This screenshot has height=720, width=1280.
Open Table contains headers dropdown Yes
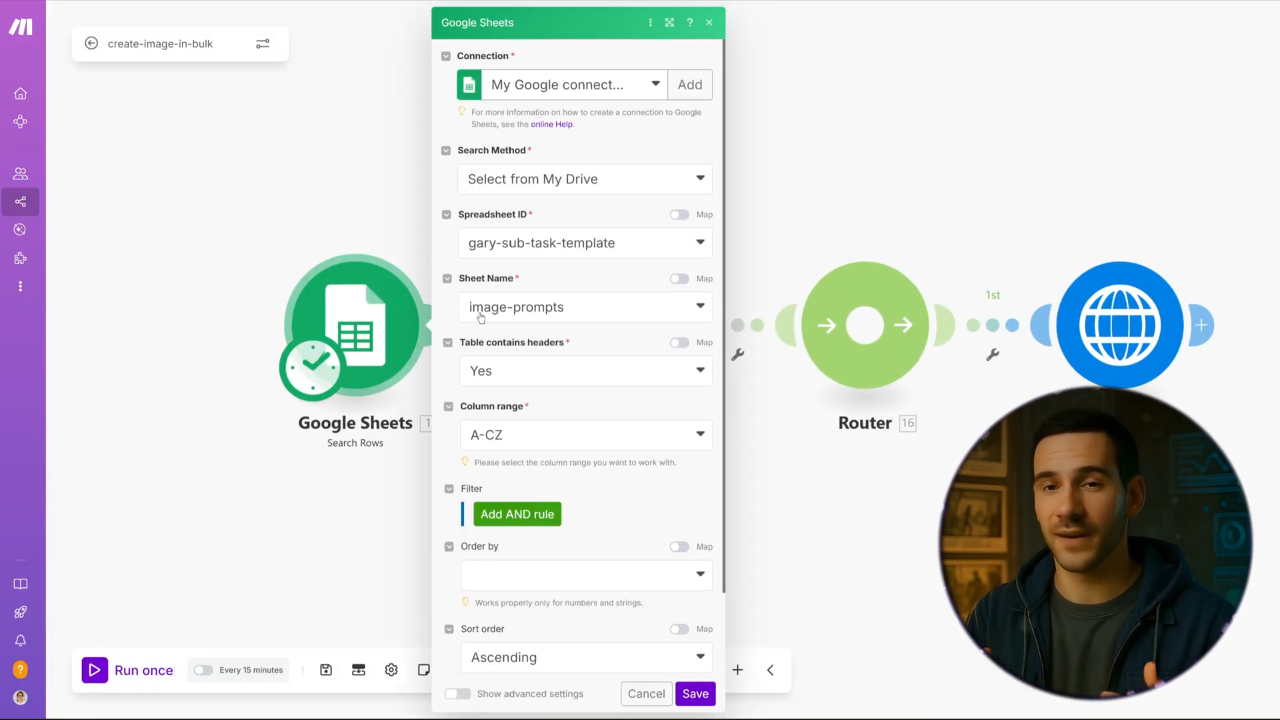(x=586, y=371)
